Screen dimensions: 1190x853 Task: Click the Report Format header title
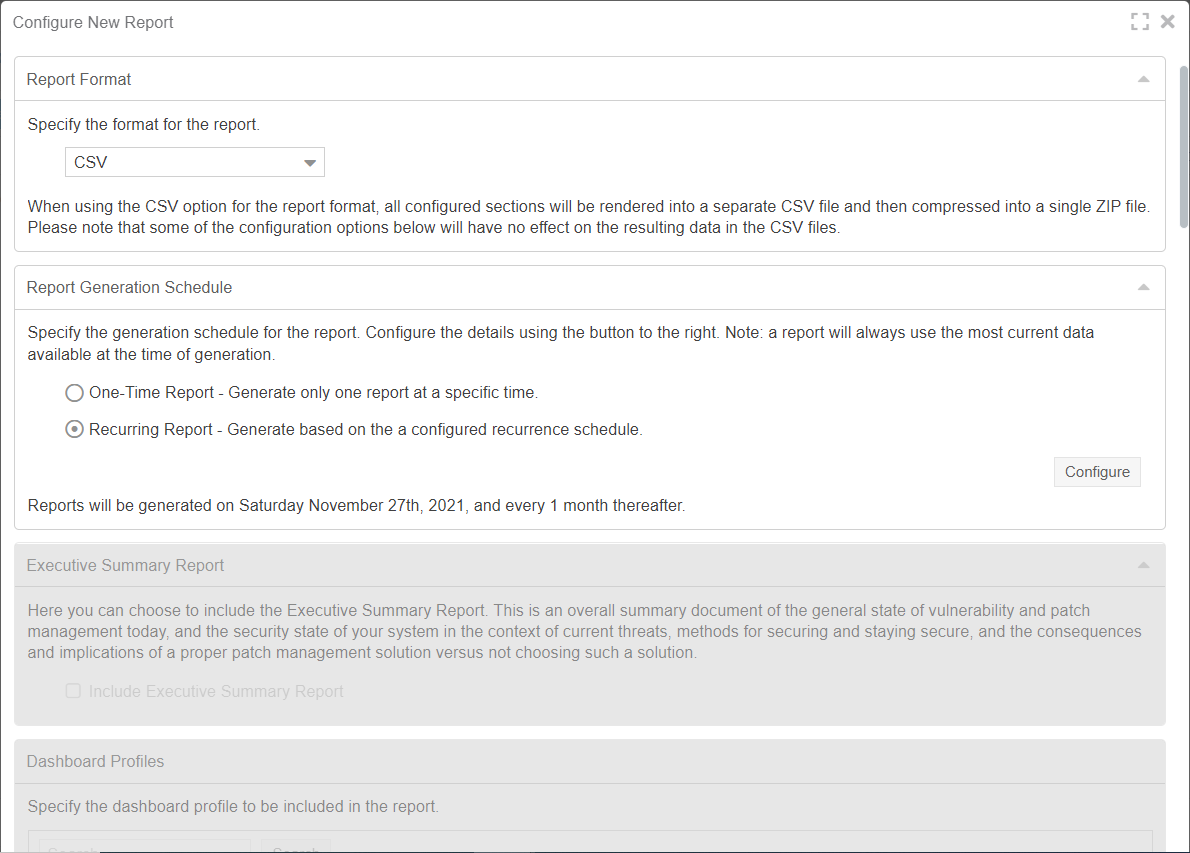pyautogui.click(x=79, y=79)
